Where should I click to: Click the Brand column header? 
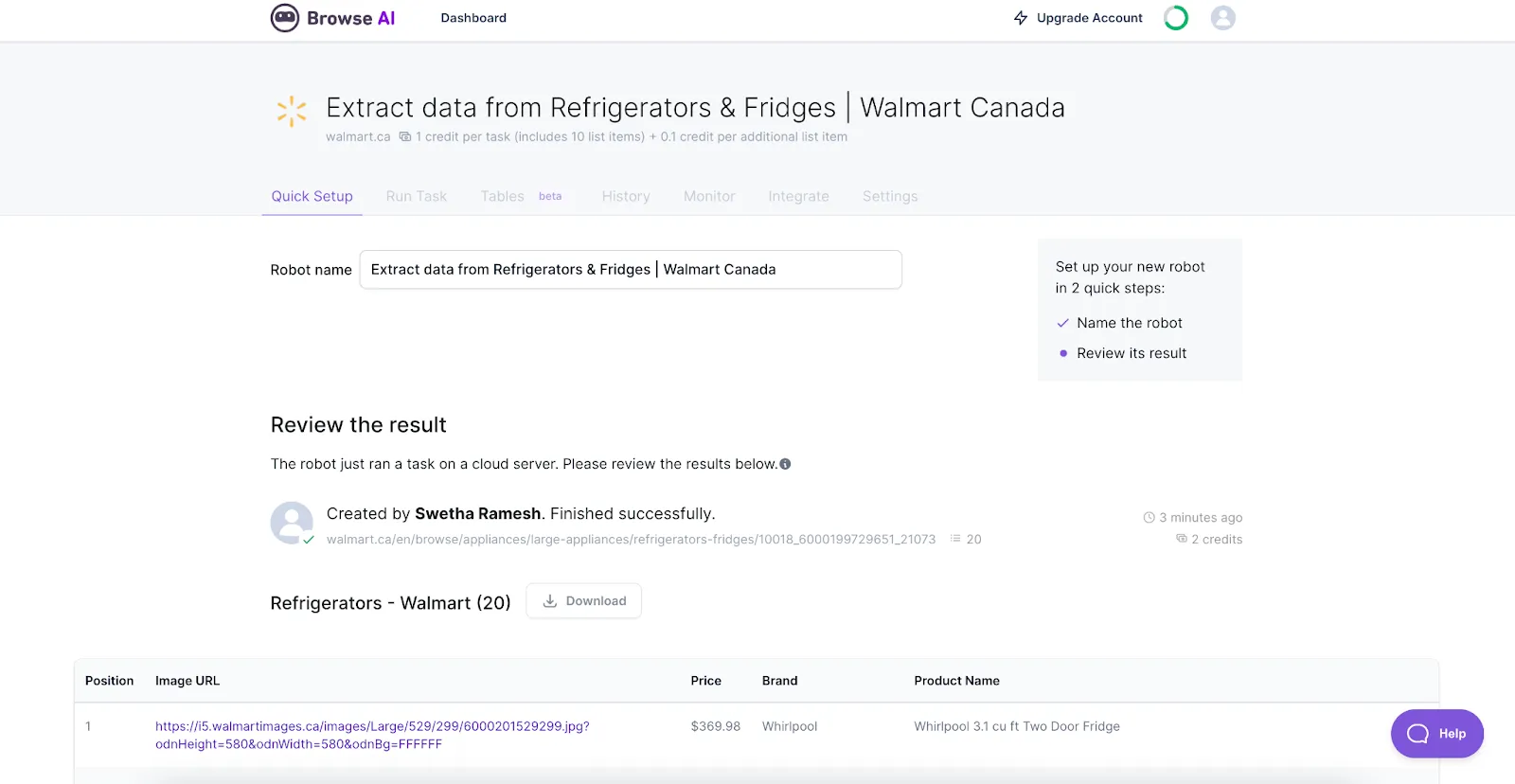(x=779, y=681)
